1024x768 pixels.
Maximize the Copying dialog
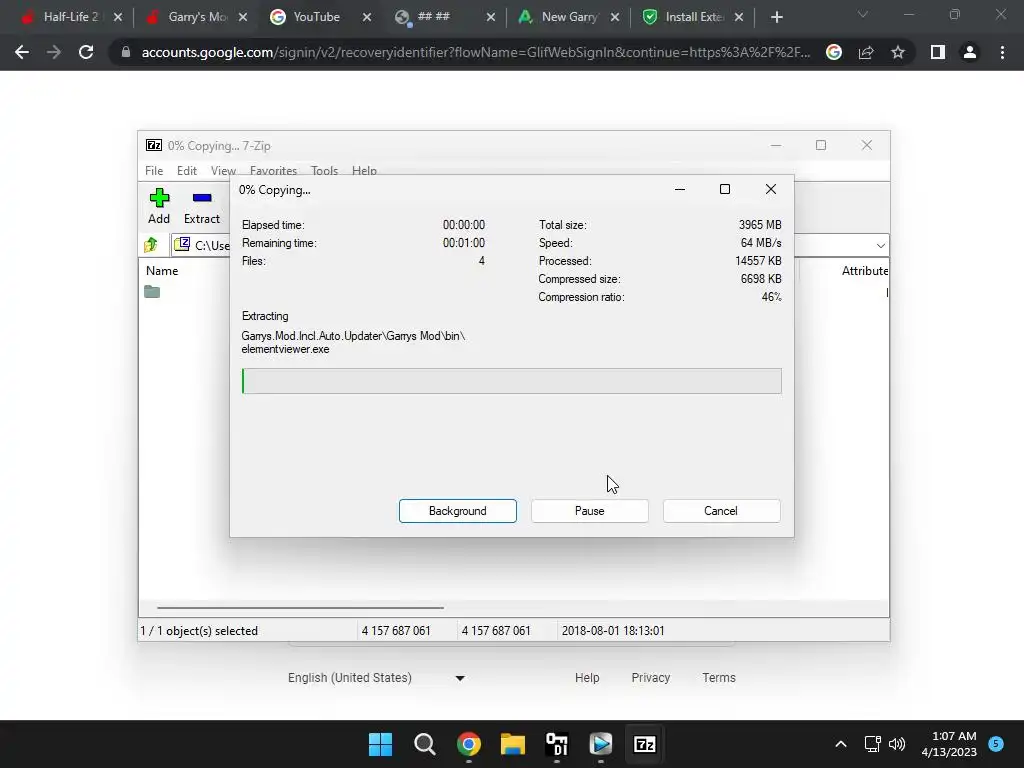tap(725, 189)
